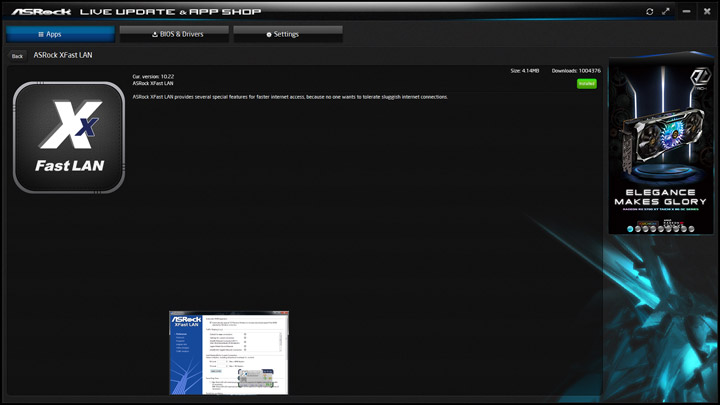Select the second banner carousel dot
The height and width of the screenshot is (405, 720).
[x=638, y=229]
